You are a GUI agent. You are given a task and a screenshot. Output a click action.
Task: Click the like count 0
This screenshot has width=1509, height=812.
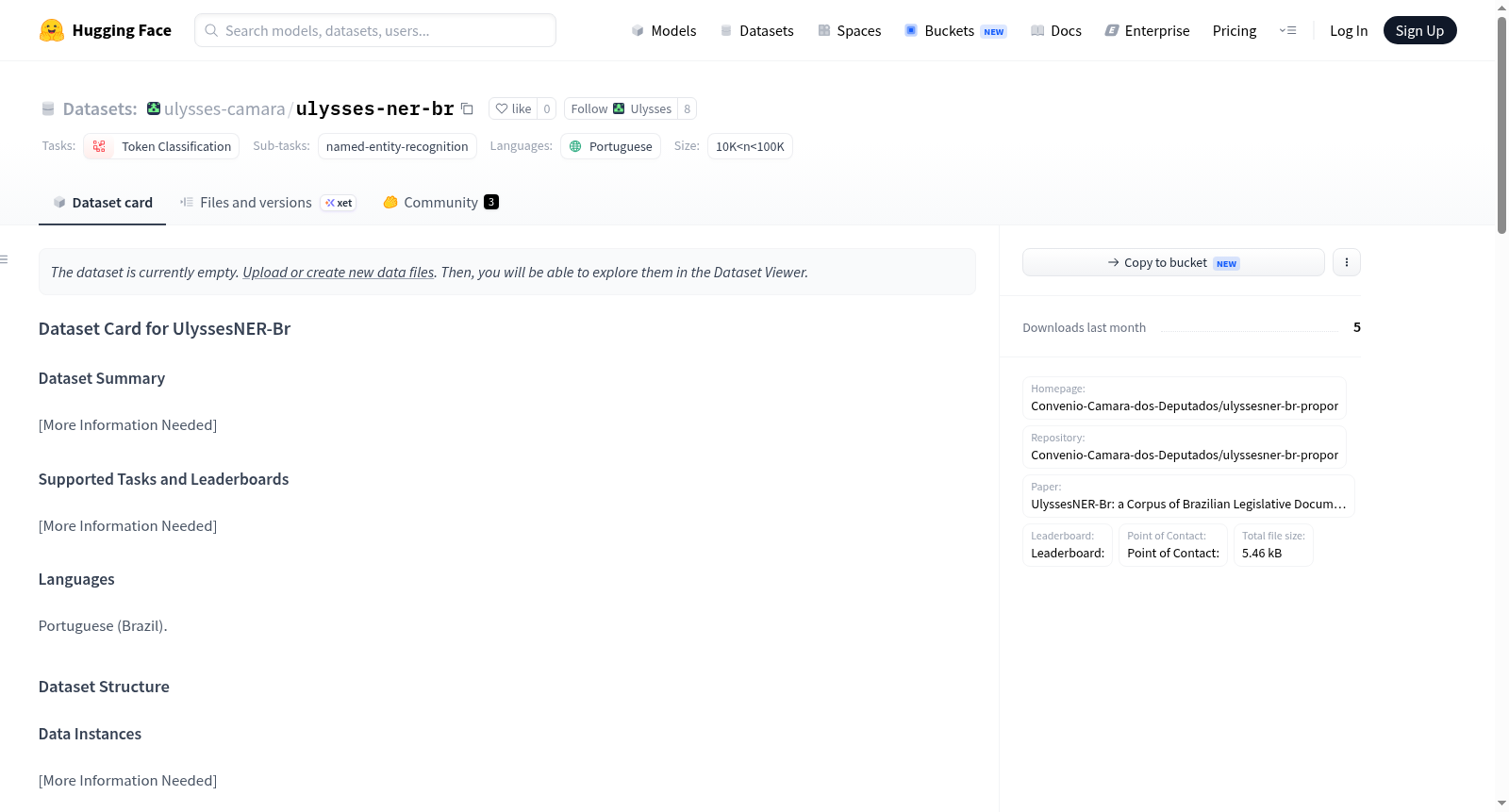[x=547, y=108]
